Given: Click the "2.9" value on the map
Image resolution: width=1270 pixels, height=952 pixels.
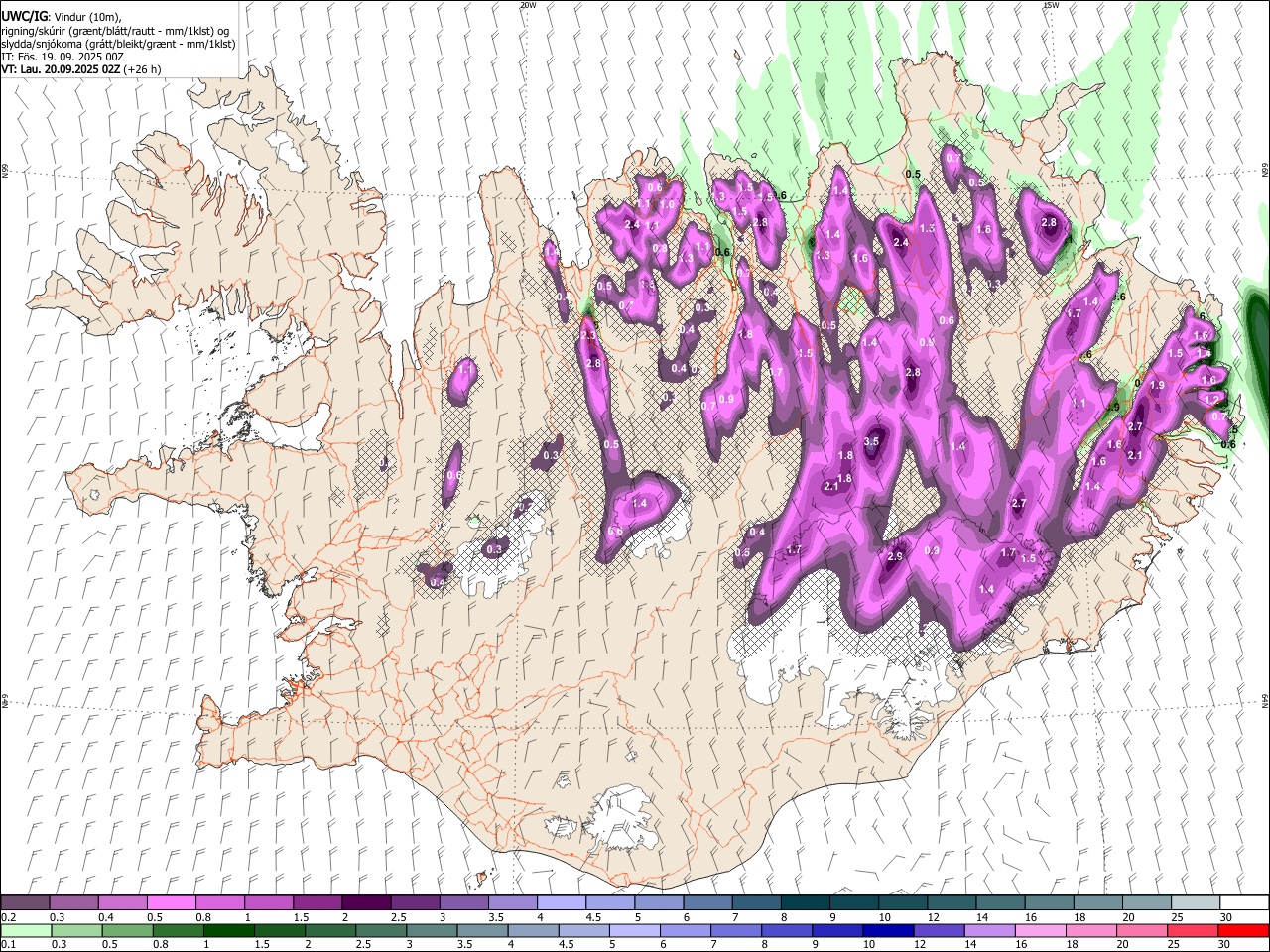Looking at the screenshot, I should coord(894,557).
